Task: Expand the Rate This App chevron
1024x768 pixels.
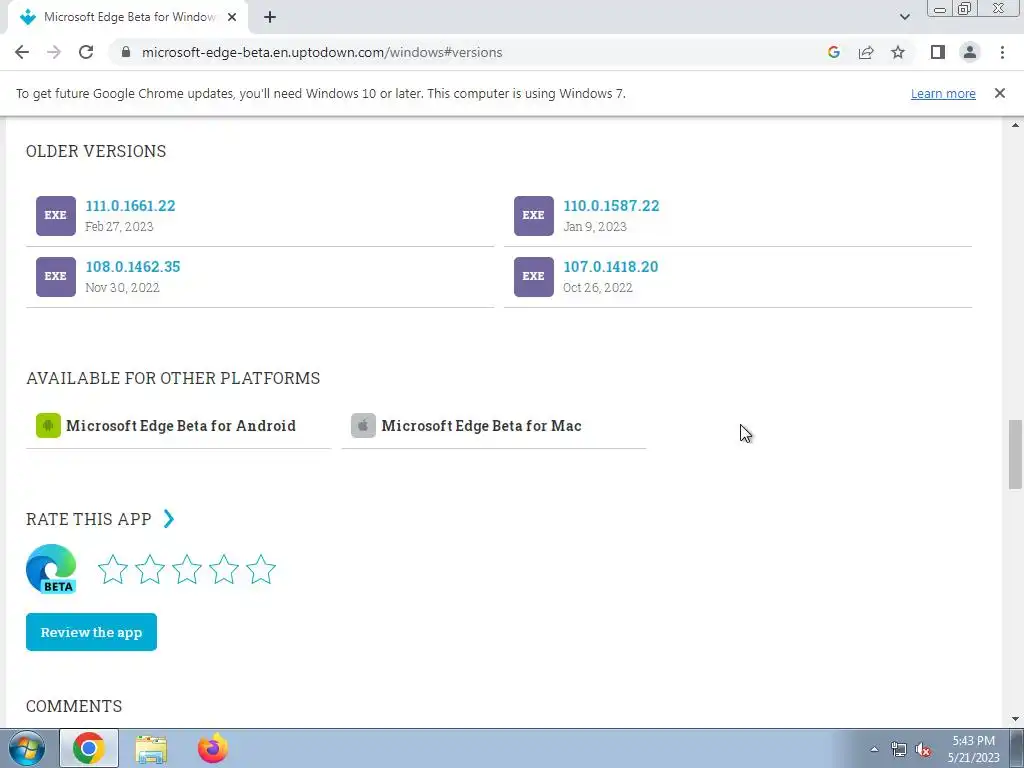Action: (169, 519)
